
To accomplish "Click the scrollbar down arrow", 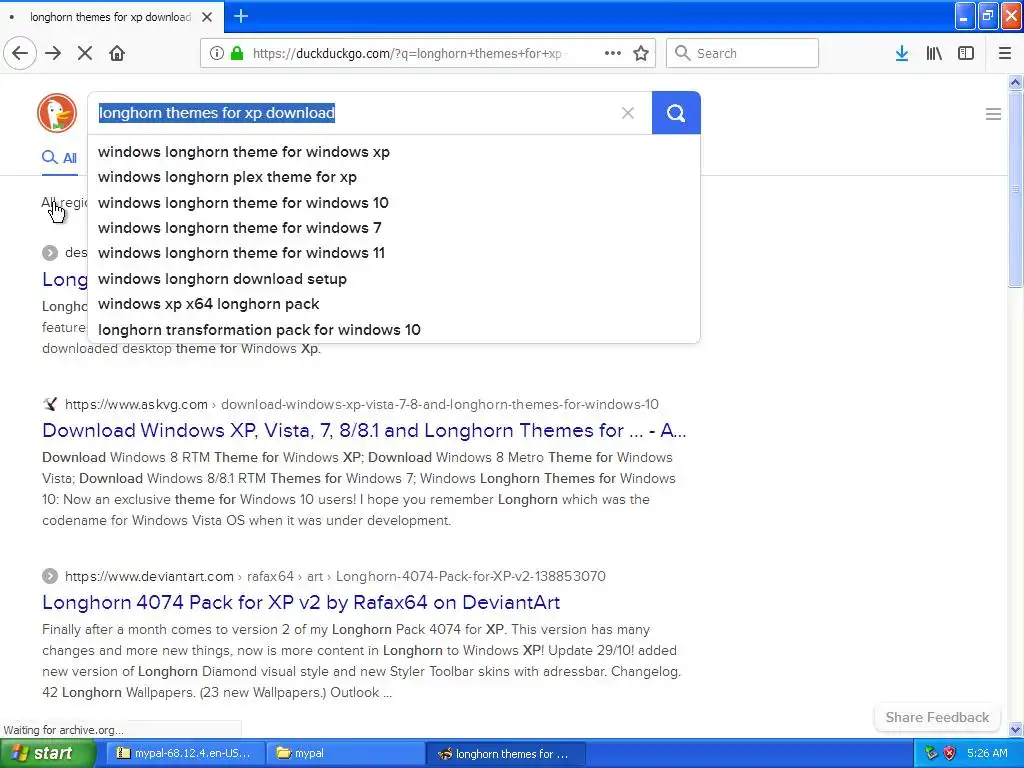I will click(x=1015, y=729).
